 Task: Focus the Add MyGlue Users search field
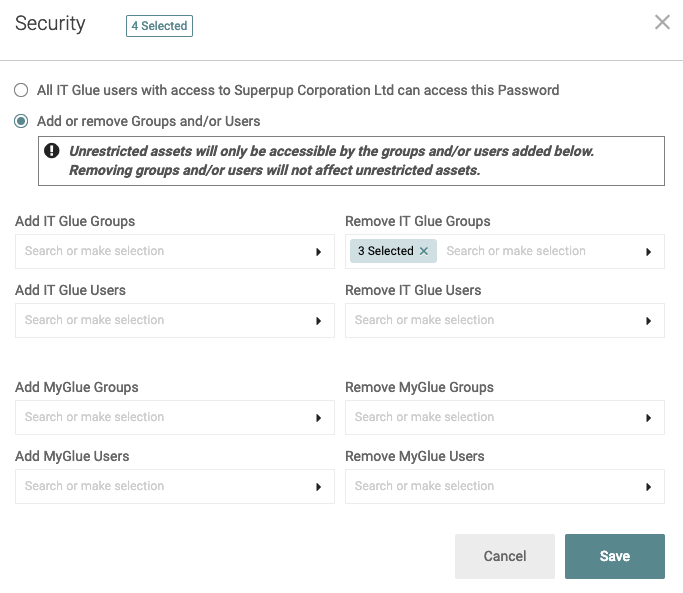[160, 486]
